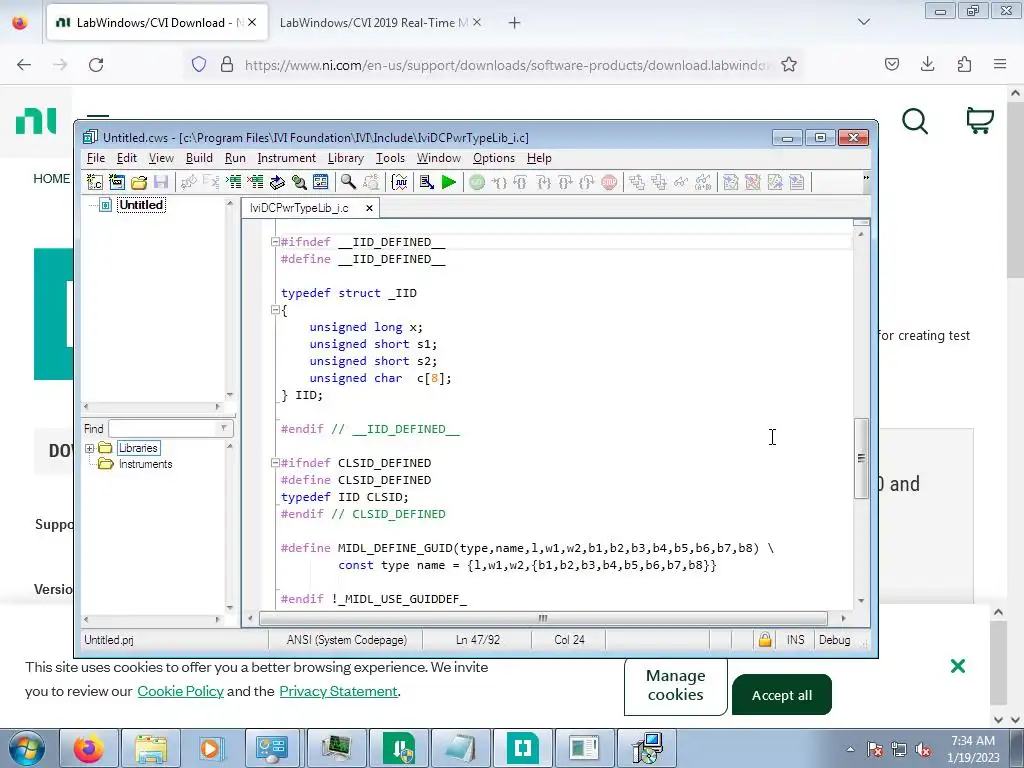This screenshot has width=1024, height=768.
Task: Create a new user interface file
Action: click(117, 182)
